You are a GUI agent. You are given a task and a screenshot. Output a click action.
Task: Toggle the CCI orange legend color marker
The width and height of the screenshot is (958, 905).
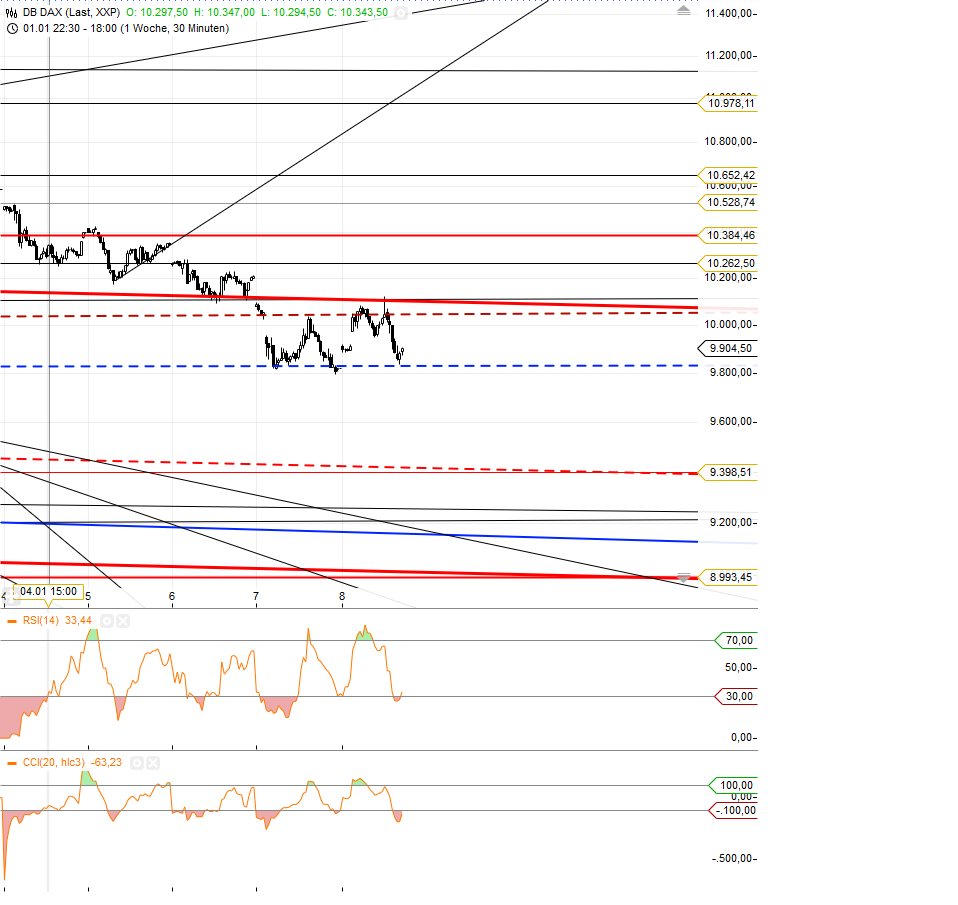(x=11, y=764)
